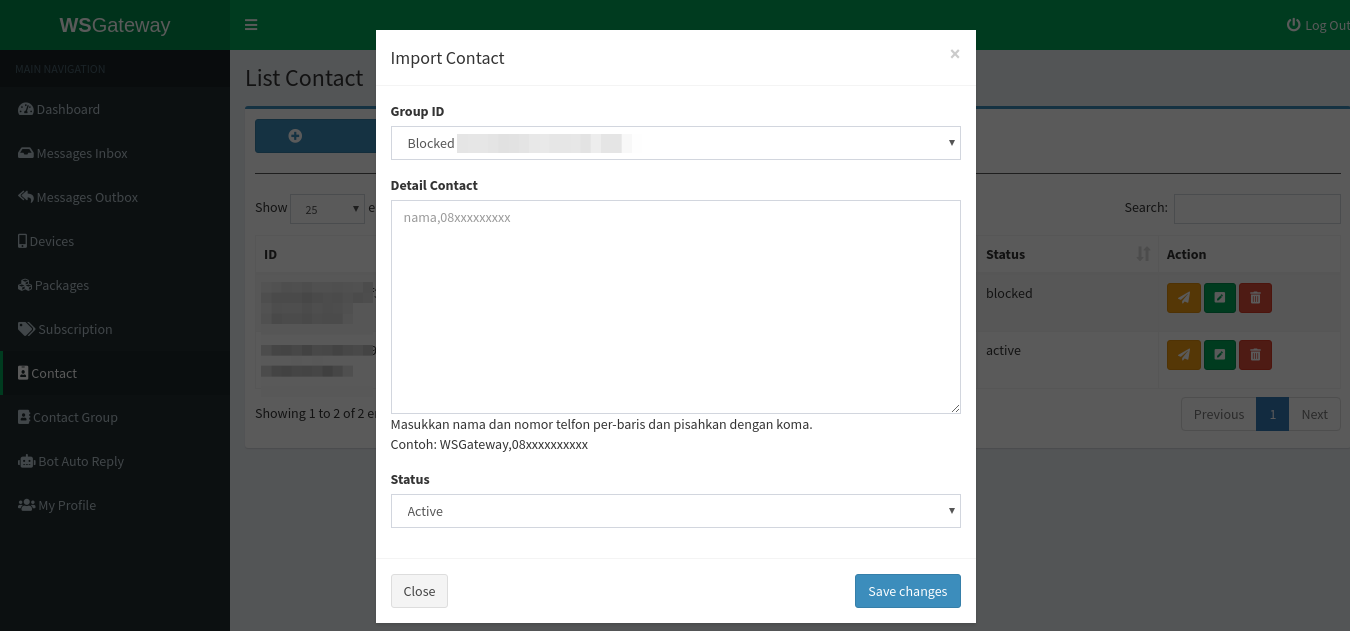Viewport: 1350px width, 631px height.
Task: Click the Messages Outbox reply icon
Action: (26, 197)
